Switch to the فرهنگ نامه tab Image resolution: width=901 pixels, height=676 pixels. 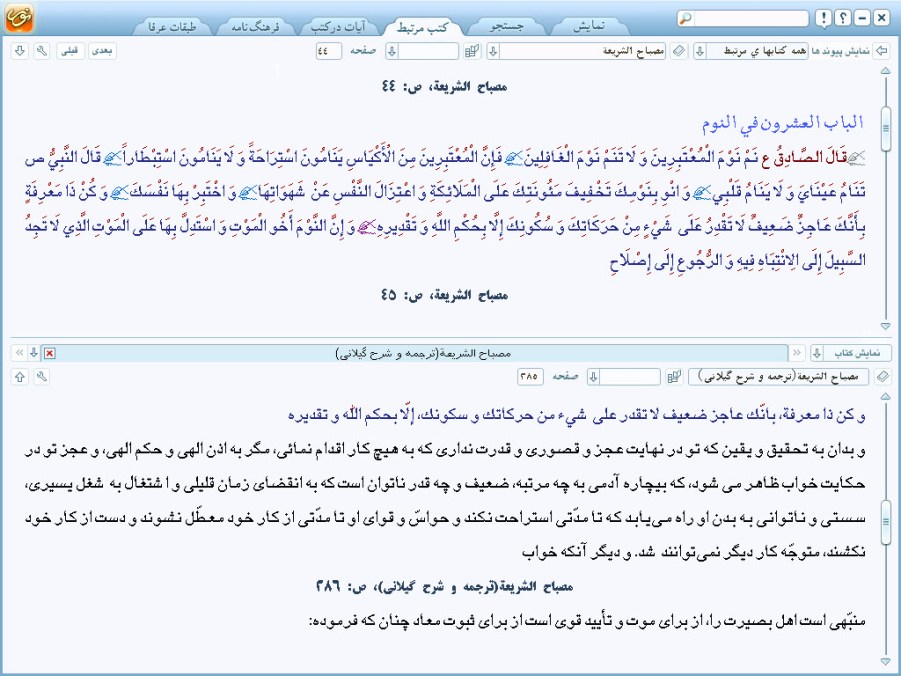click(255, 26)
